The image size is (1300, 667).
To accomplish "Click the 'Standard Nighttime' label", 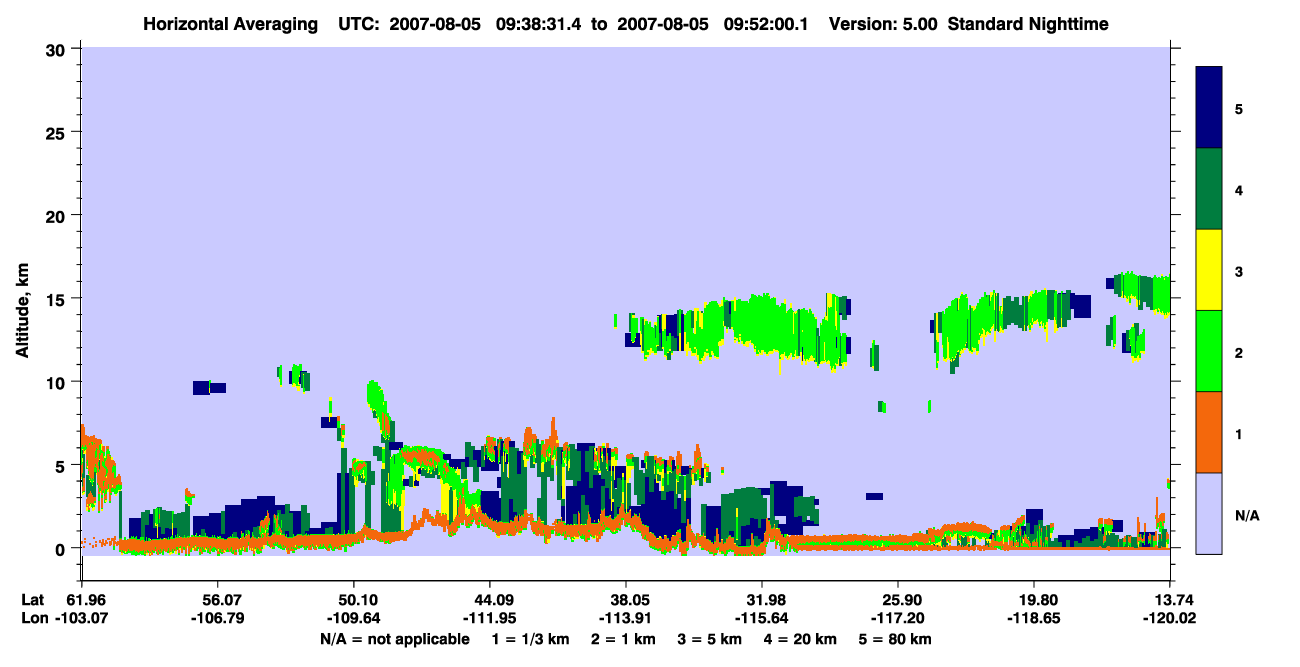I will pyautogui.click(x=1028, y=24).
